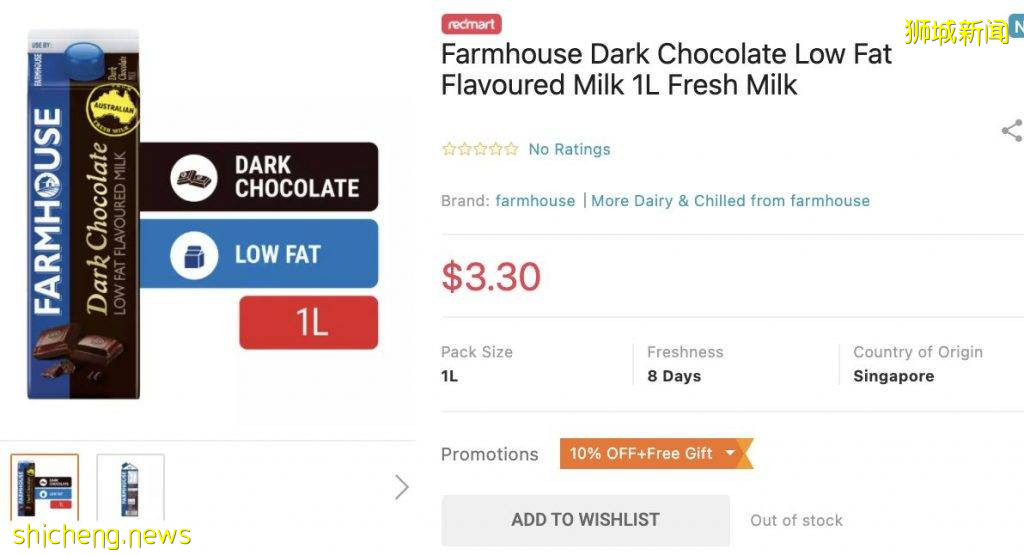The width and height of the screenshot is (1024, 555).
Task: Open More Dairy & Chilled from farmhouse
Action: pos(730,201)
